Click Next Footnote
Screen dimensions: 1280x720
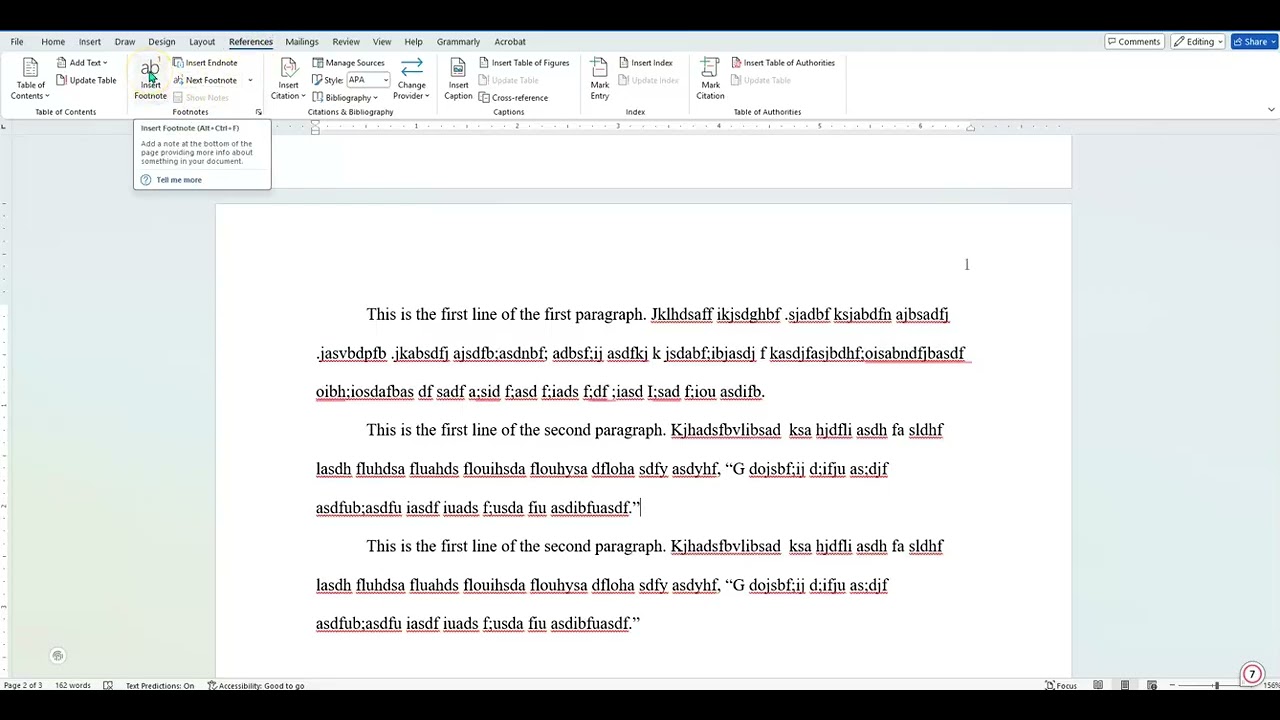tap(204, 80)
